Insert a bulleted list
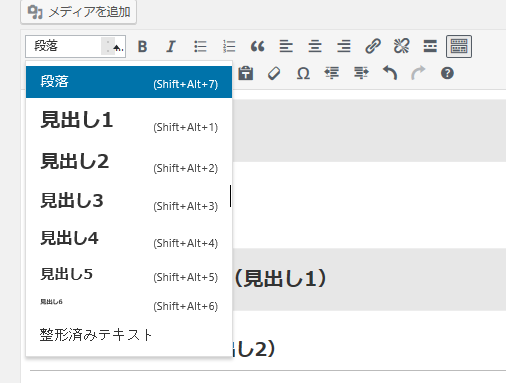 pos(200,46)
